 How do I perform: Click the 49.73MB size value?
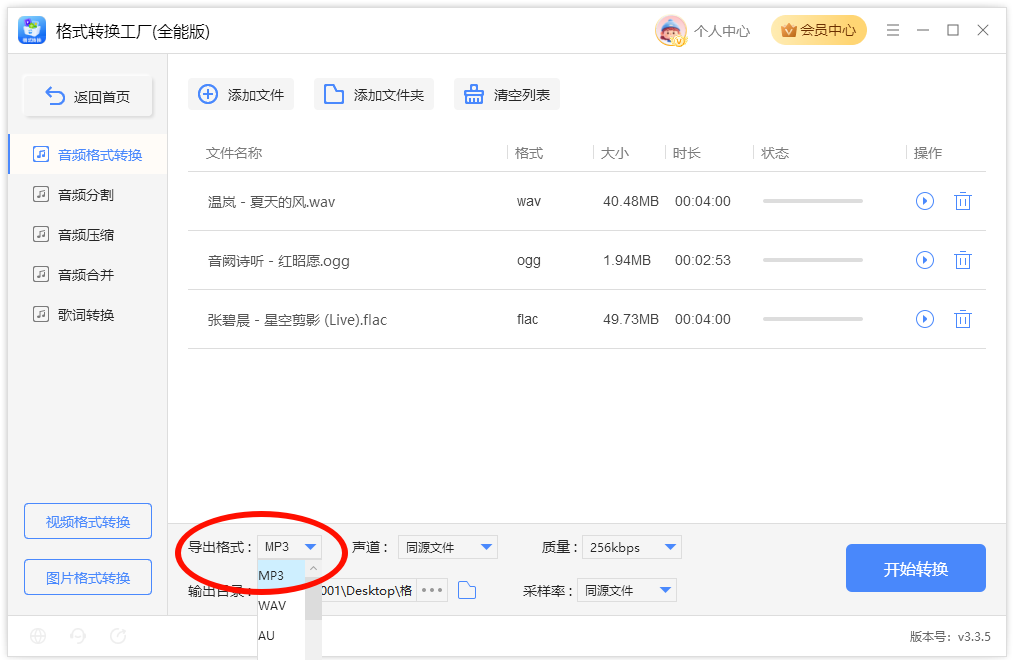coord(631,319)
